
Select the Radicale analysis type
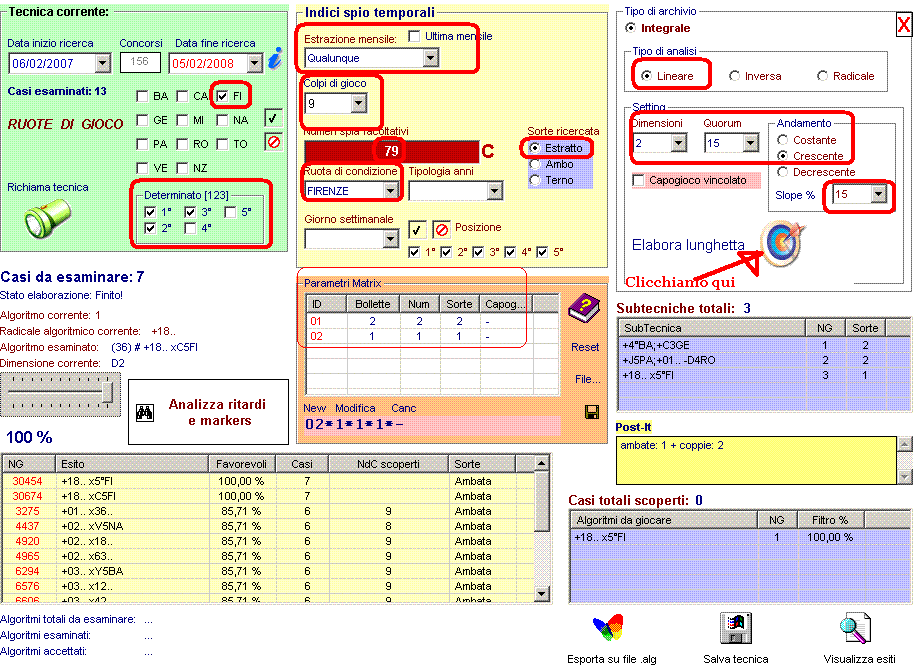click(822, 76)
